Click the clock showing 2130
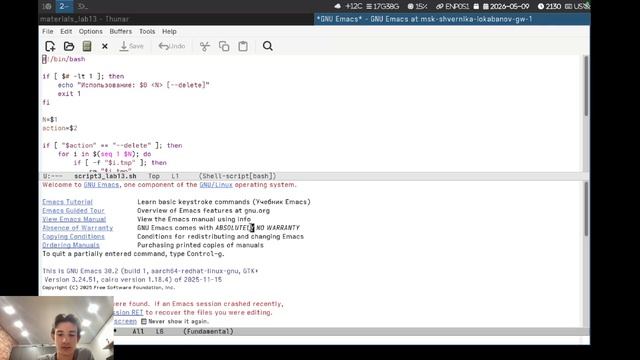This screenshot has height=360, width=640. point(549,6)
